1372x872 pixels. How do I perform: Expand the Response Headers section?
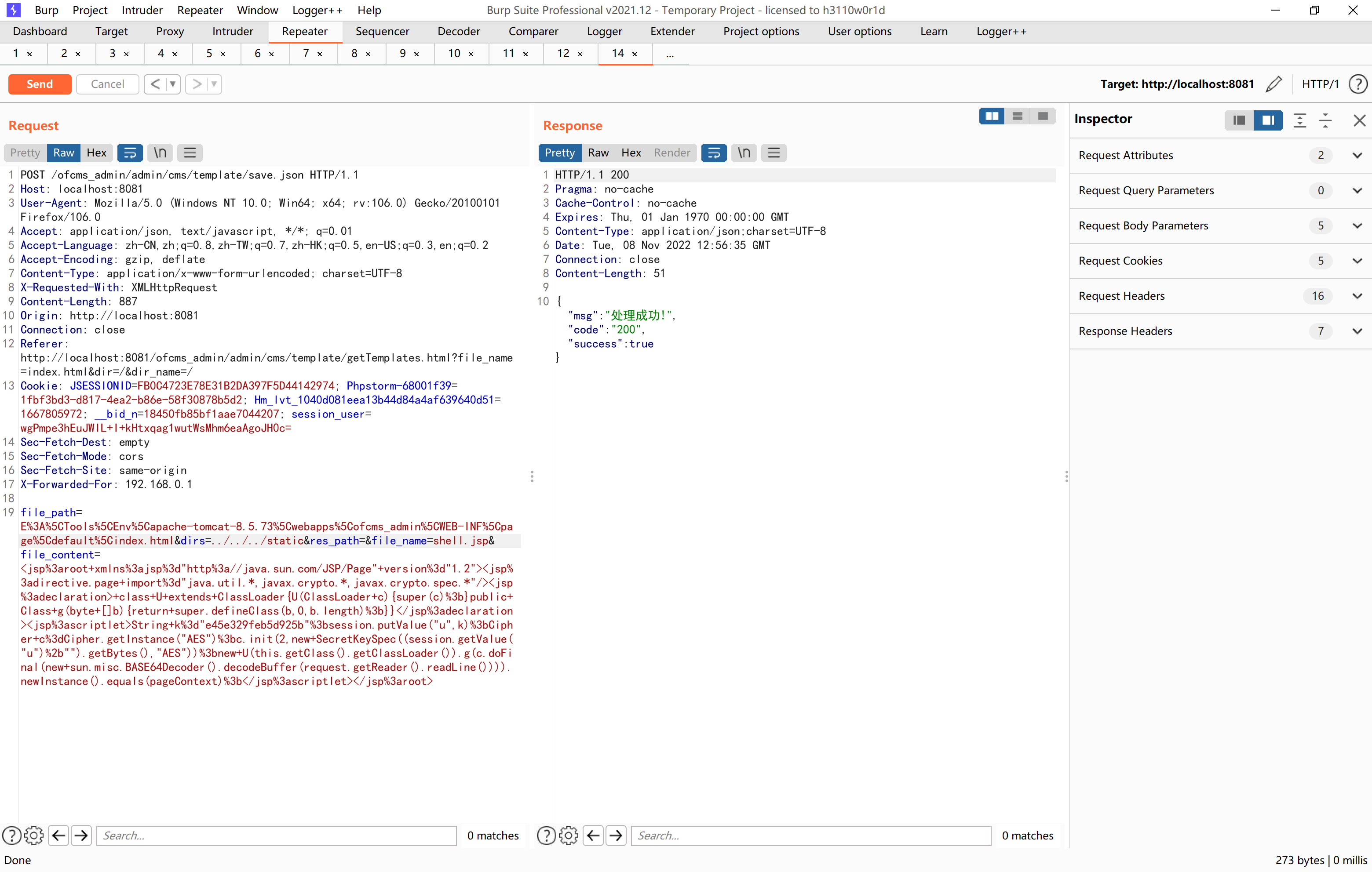click(1357, 331)
